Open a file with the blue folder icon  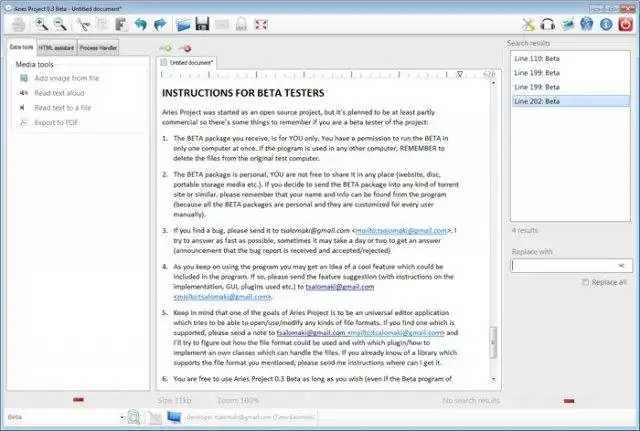[x=183, y=24]
